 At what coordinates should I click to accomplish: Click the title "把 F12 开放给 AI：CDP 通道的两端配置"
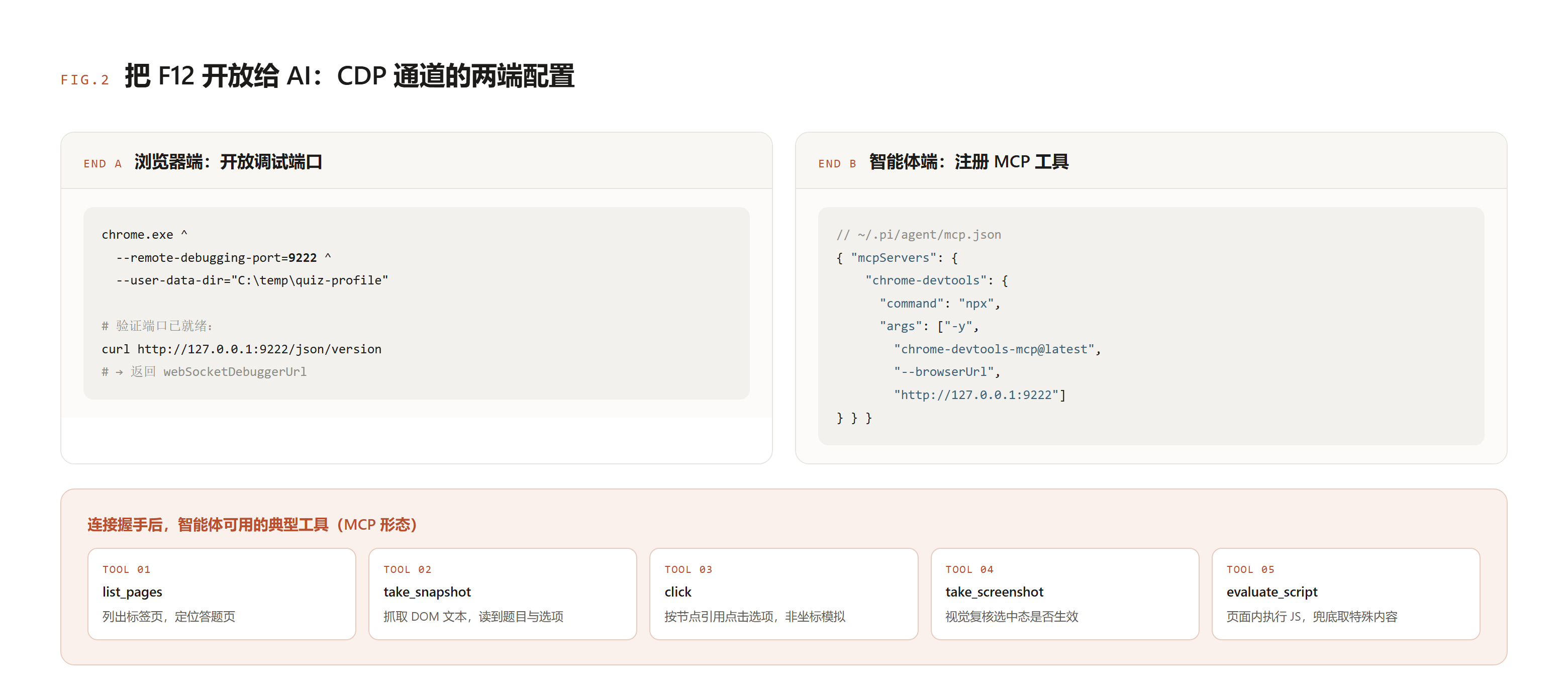(349, 76)
